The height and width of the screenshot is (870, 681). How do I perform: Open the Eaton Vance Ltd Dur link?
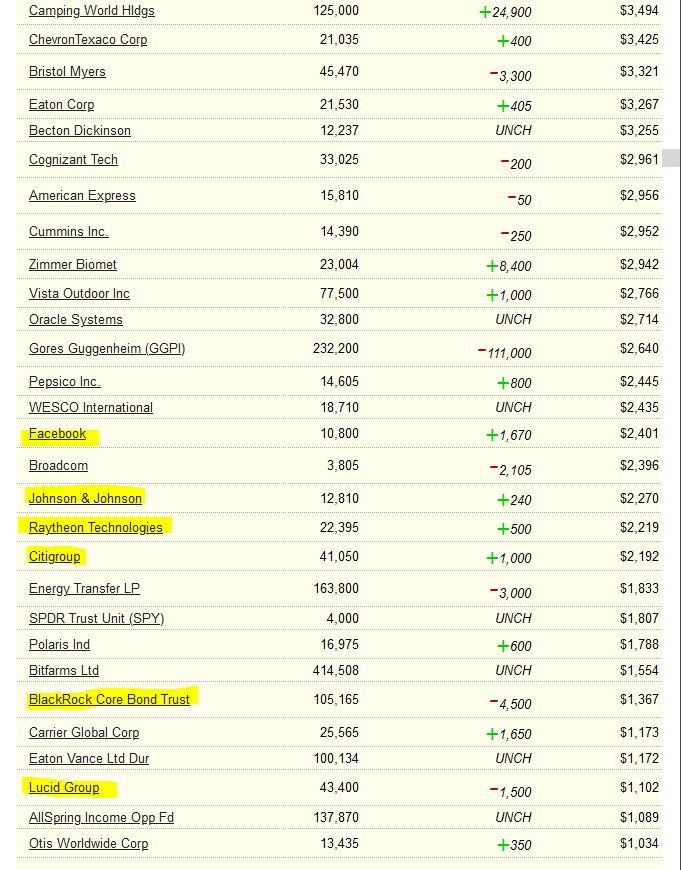(x=89, y=758)
